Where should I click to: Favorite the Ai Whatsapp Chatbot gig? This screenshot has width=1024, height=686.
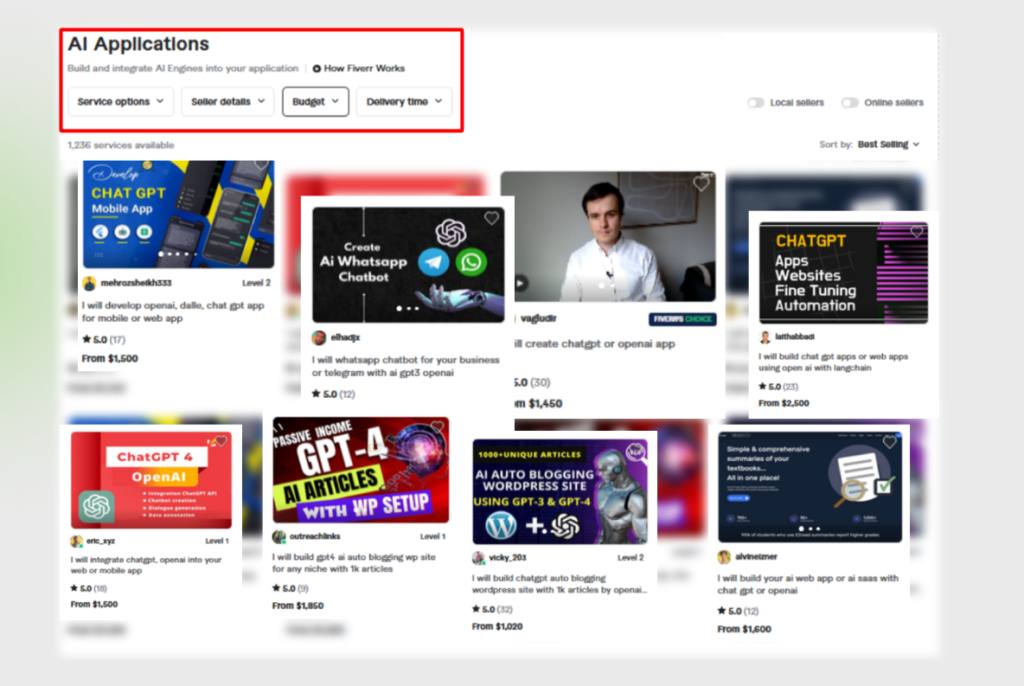click(x=491, y=218)
